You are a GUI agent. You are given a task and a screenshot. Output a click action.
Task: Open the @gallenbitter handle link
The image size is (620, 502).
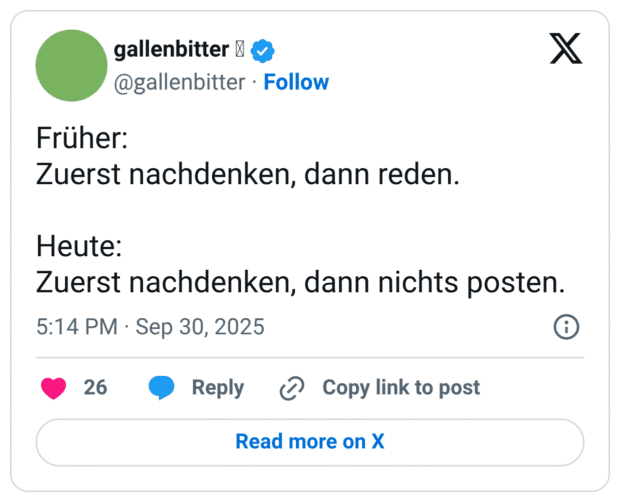180,82
